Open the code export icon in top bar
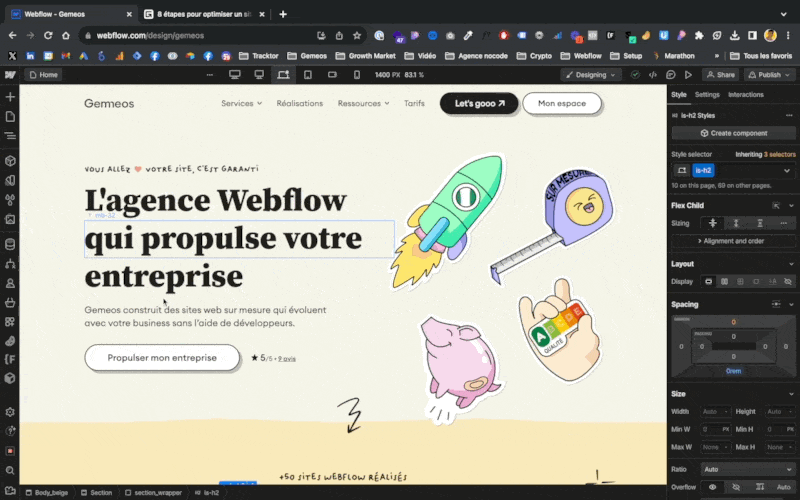Screen dimensions: 800x500 click(x=653, y=75)
